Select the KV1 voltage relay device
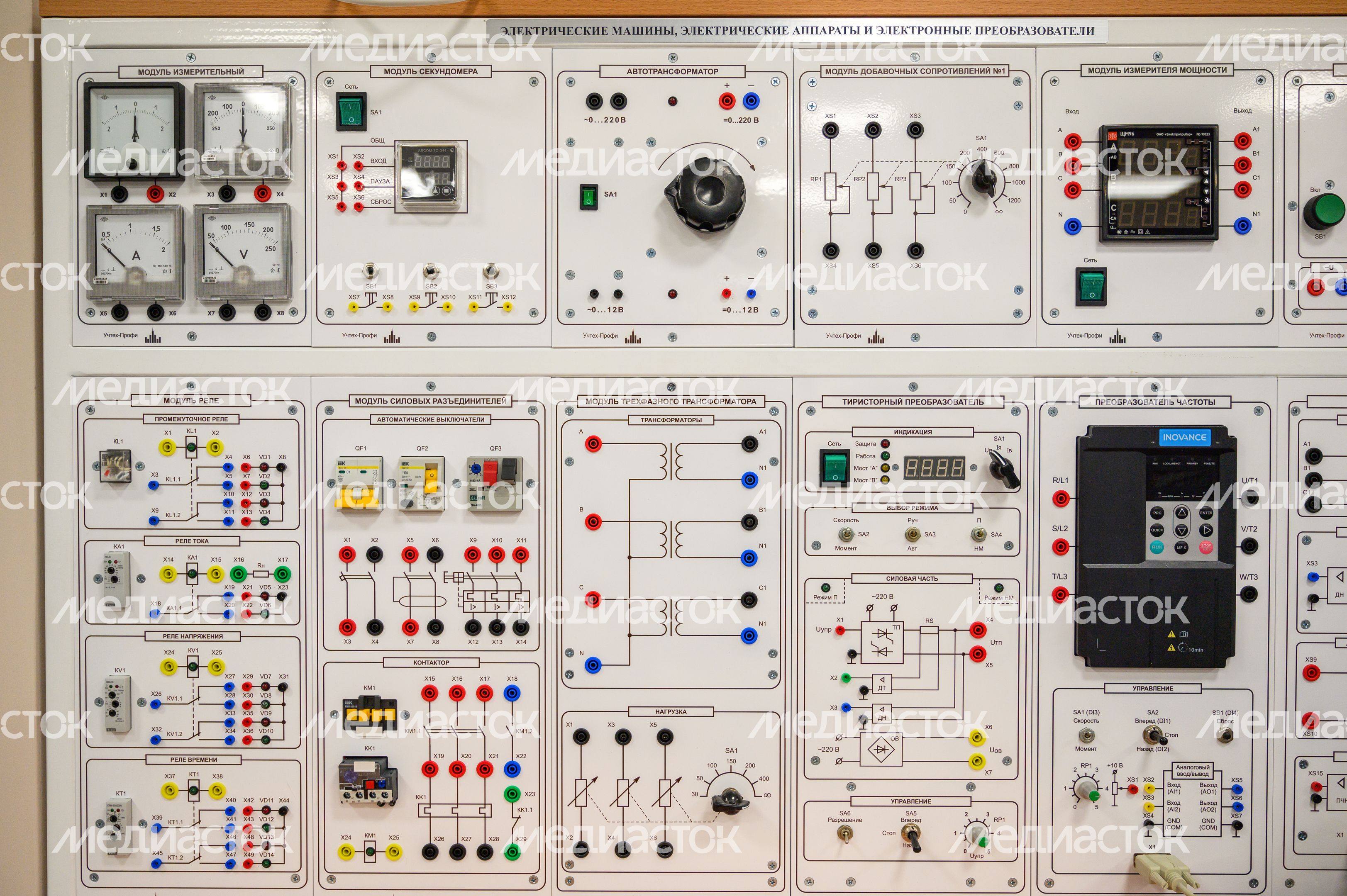 tap(117, 704)
